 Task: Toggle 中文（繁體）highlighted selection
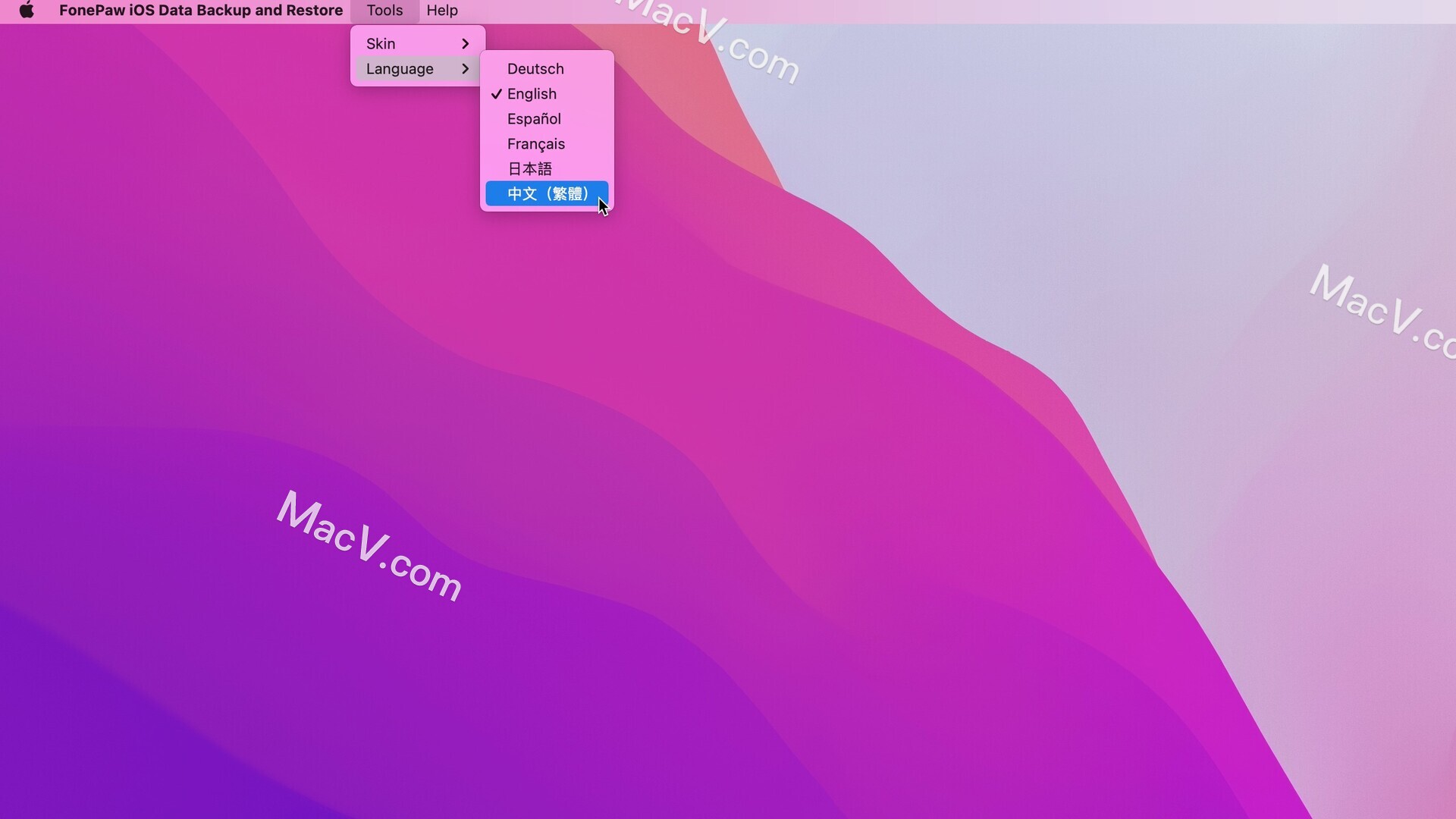click(547, 194)
